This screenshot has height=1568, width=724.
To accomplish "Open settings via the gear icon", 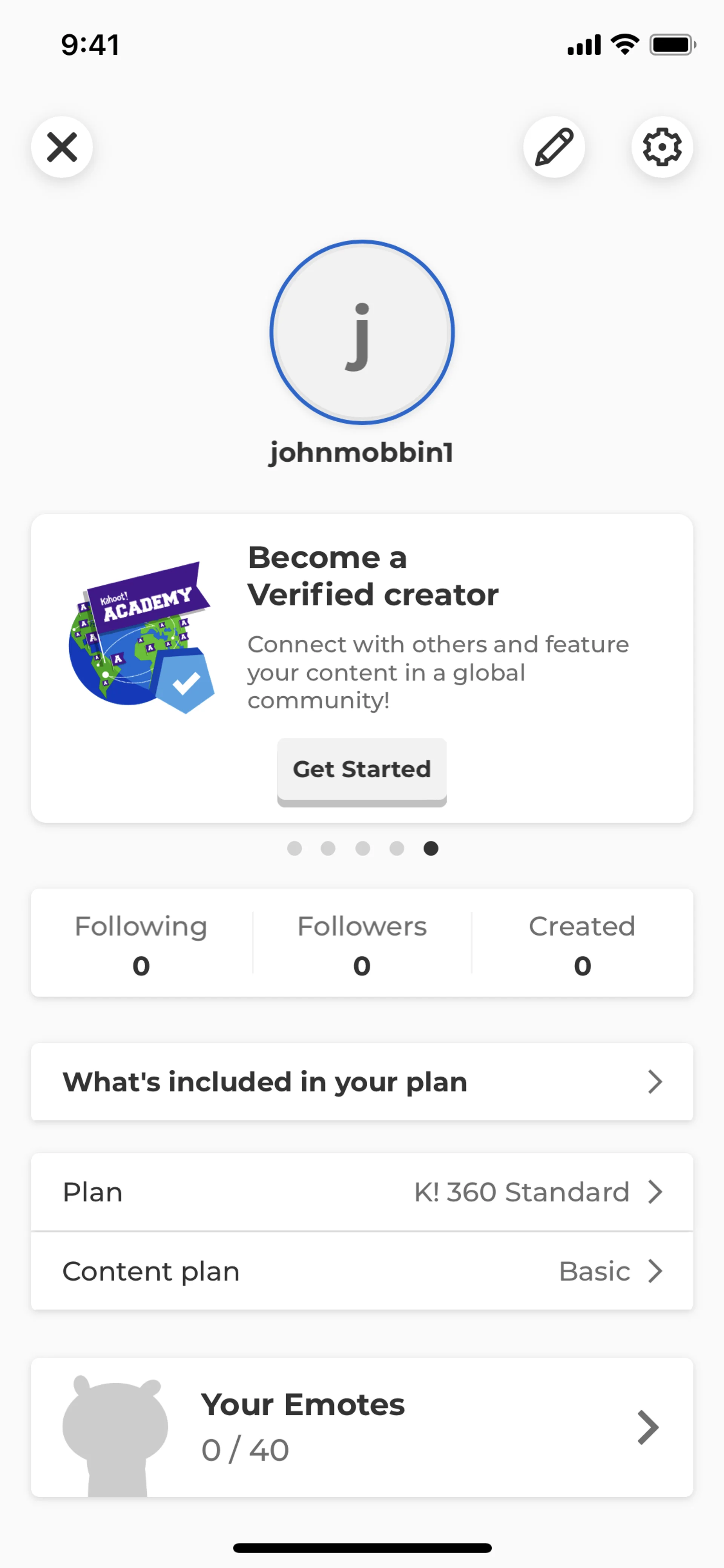I will (662, 147).
